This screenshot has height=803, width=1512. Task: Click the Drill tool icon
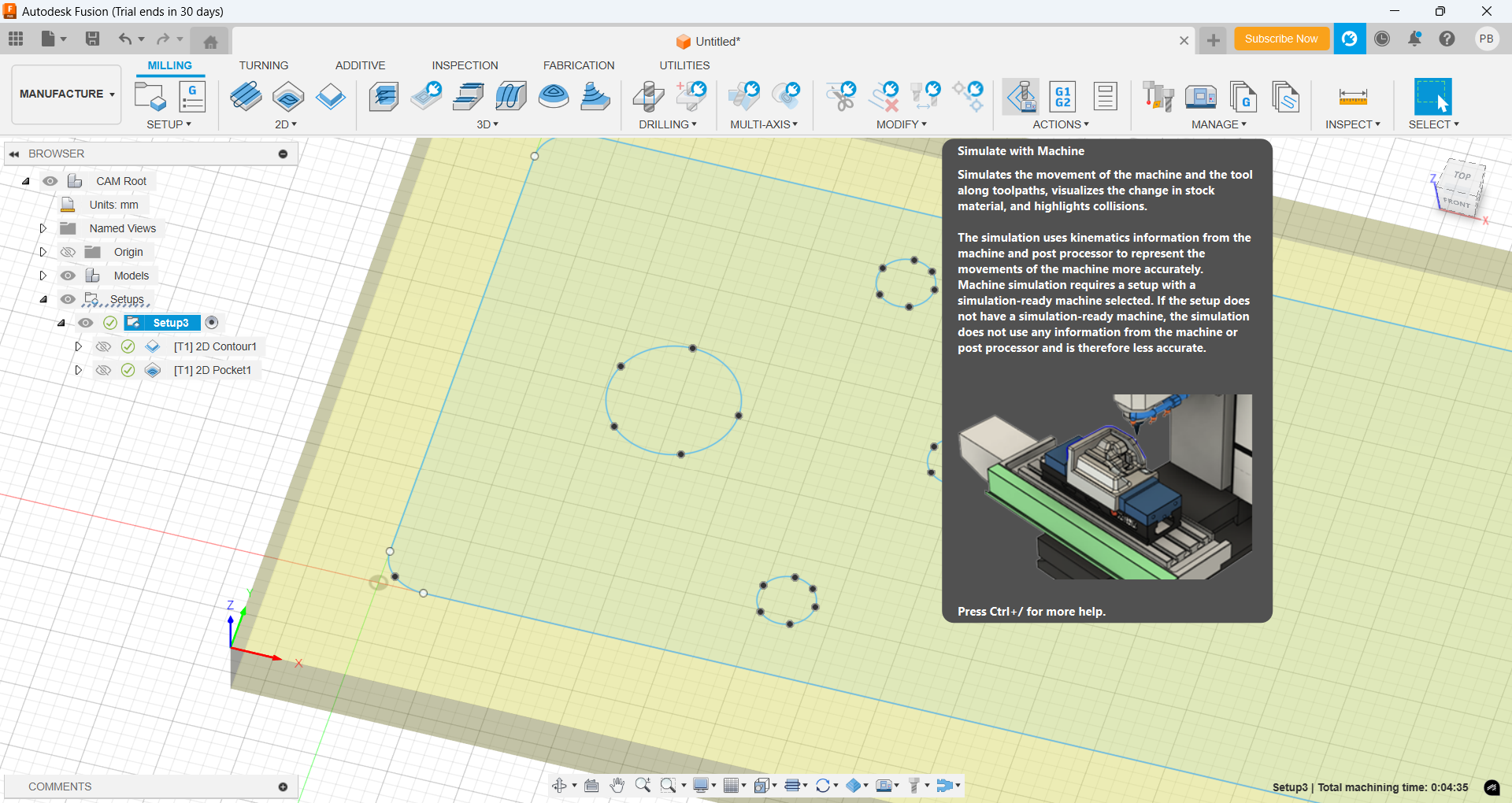[648, 97]
